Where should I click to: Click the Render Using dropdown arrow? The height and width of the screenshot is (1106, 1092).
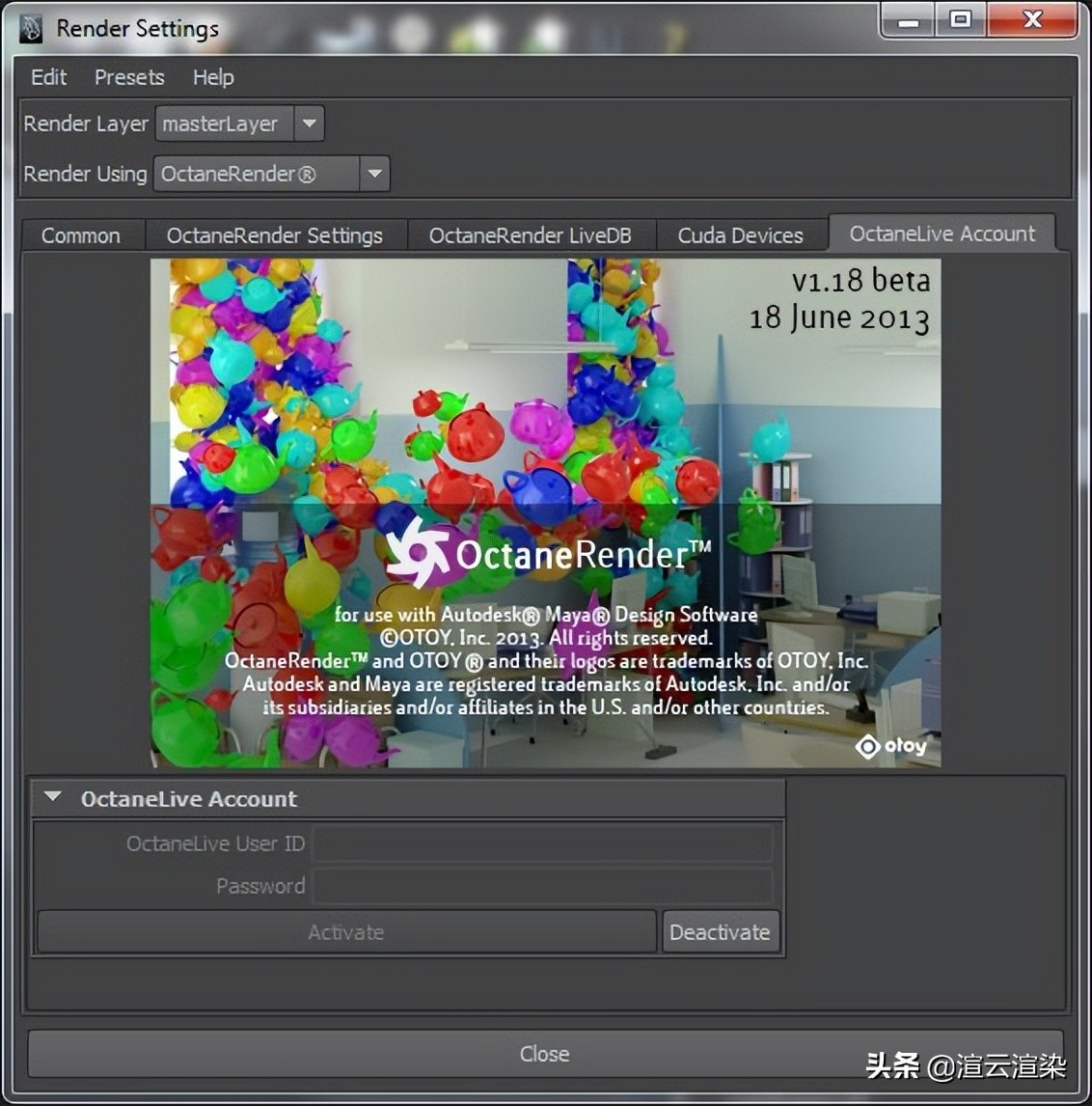point(375,174)
